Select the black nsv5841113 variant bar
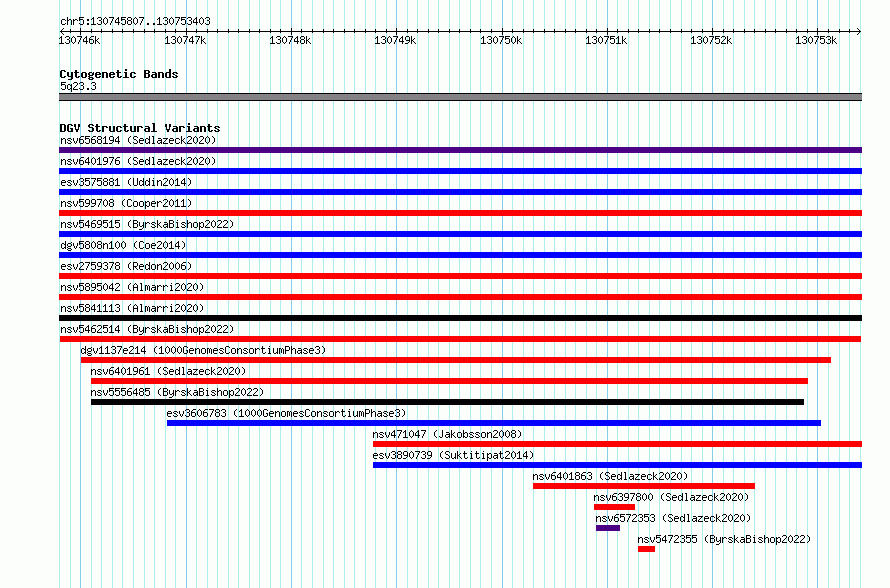This screenshot has width=890, height=588. [460, 318]
